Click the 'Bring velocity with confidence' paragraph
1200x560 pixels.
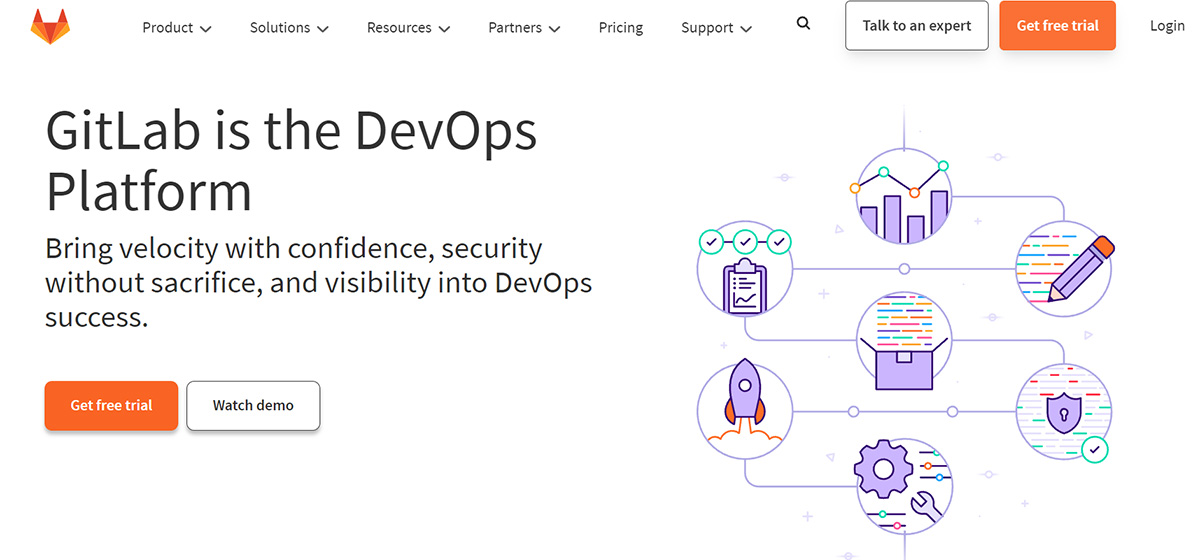click(319, 283)
